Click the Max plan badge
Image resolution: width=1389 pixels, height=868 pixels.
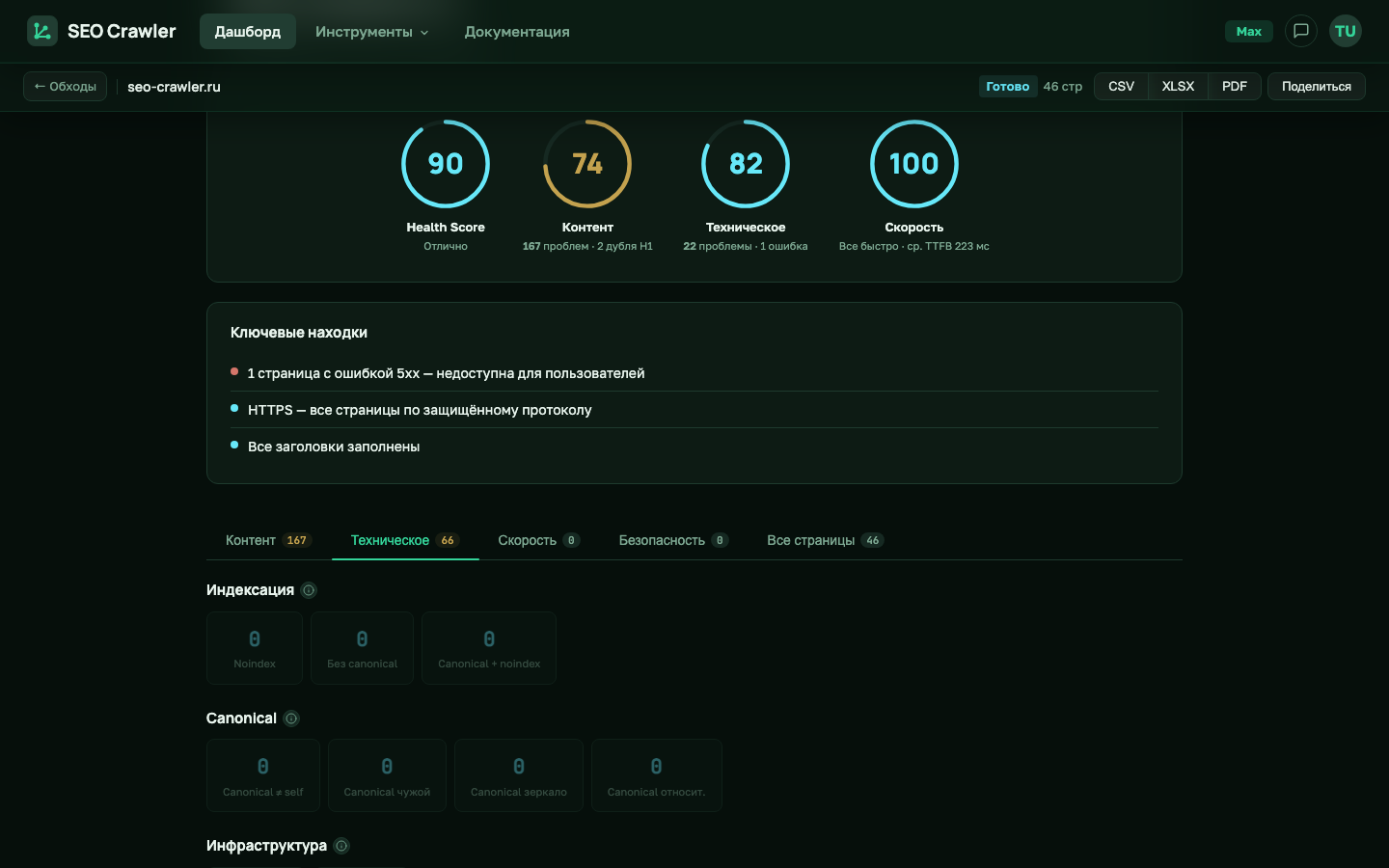[1249, 32]
